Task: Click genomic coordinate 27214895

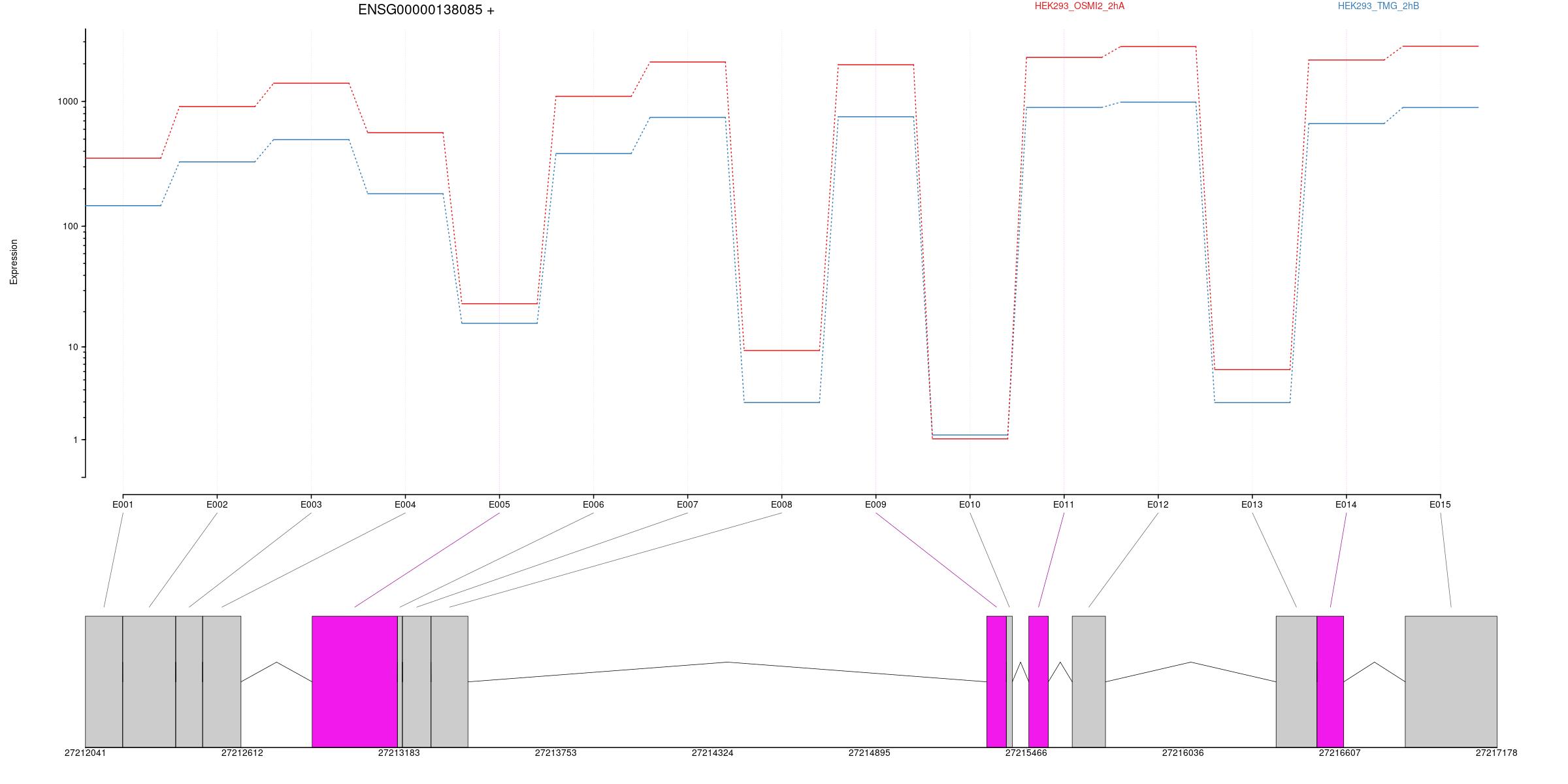Action: tap(869, 753)
